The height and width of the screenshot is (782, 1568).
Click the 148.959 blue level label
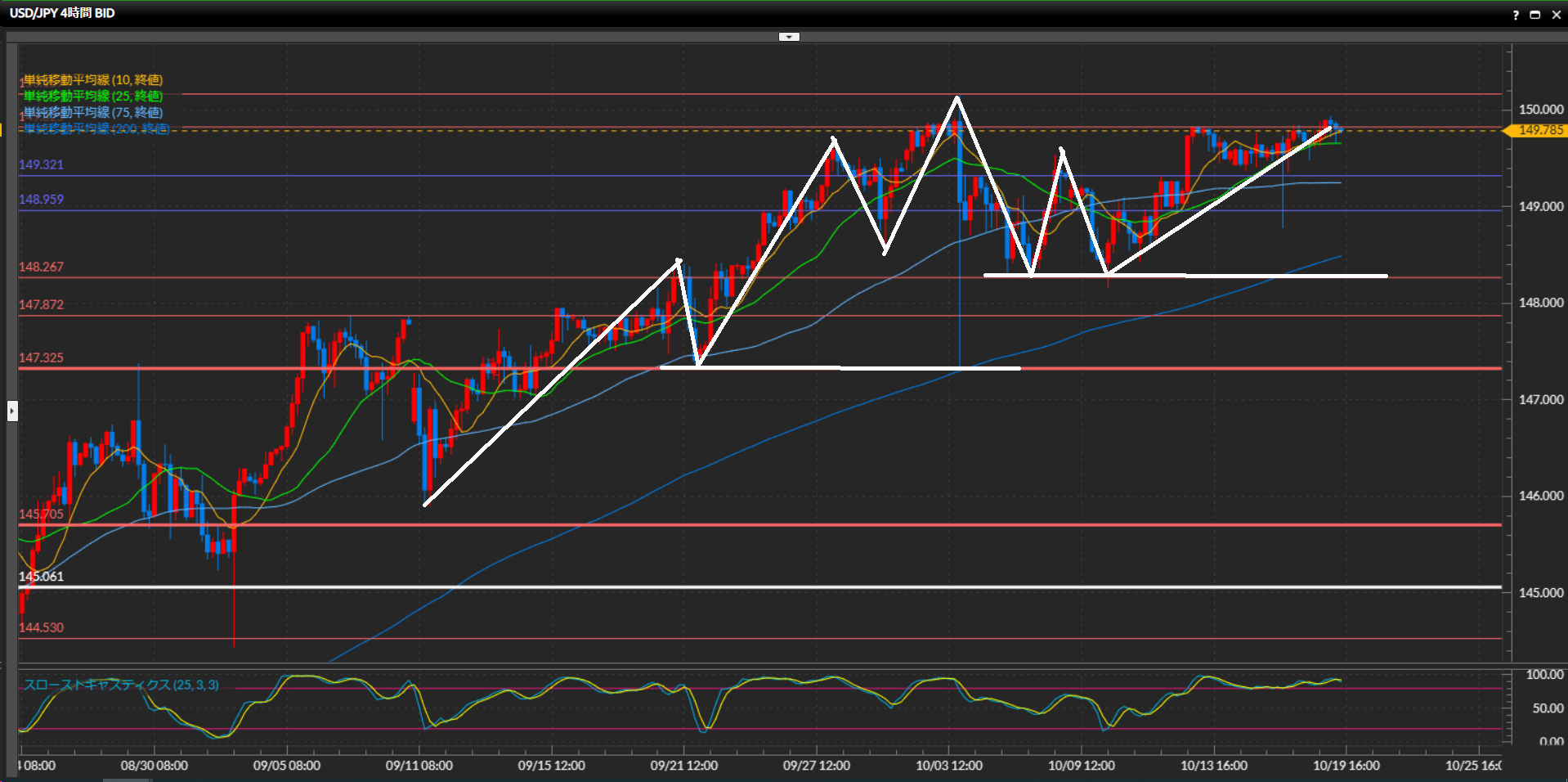pyautogui.click(x=41, y=200)
